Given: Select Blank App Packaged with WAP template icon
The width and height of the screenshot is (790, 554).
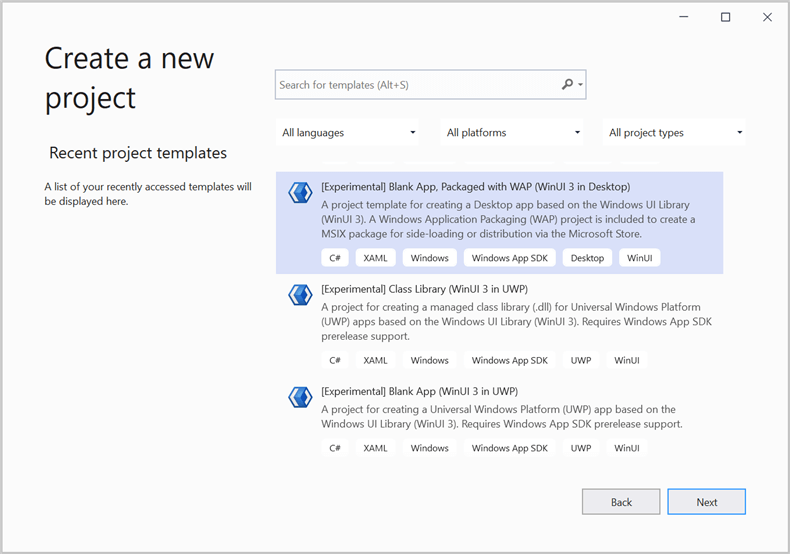Looking at the screenshot, I should [x=300, y=193].
